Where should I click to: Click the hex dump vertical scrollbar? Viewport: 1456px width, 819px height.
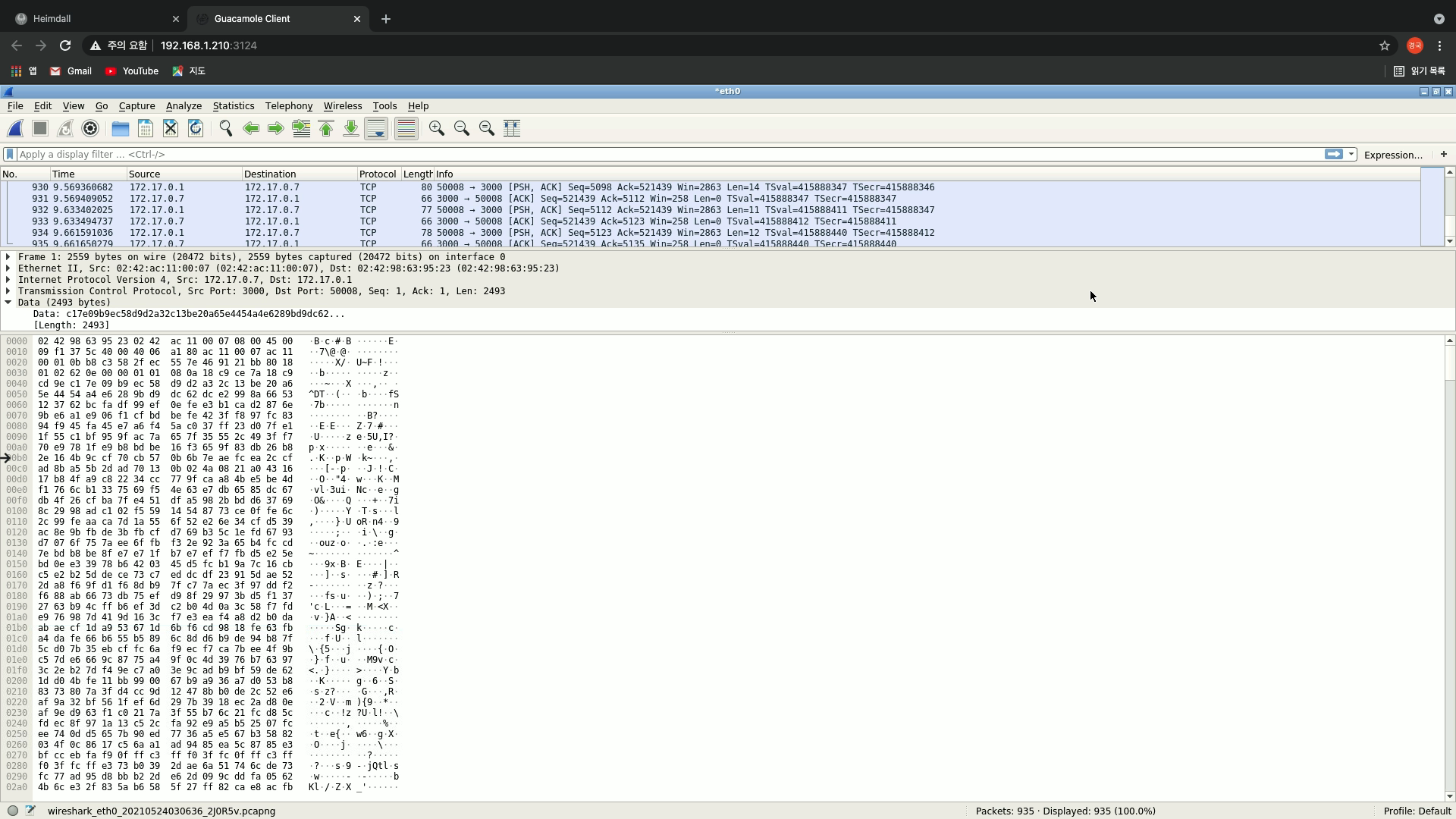tap(1450, 569)
